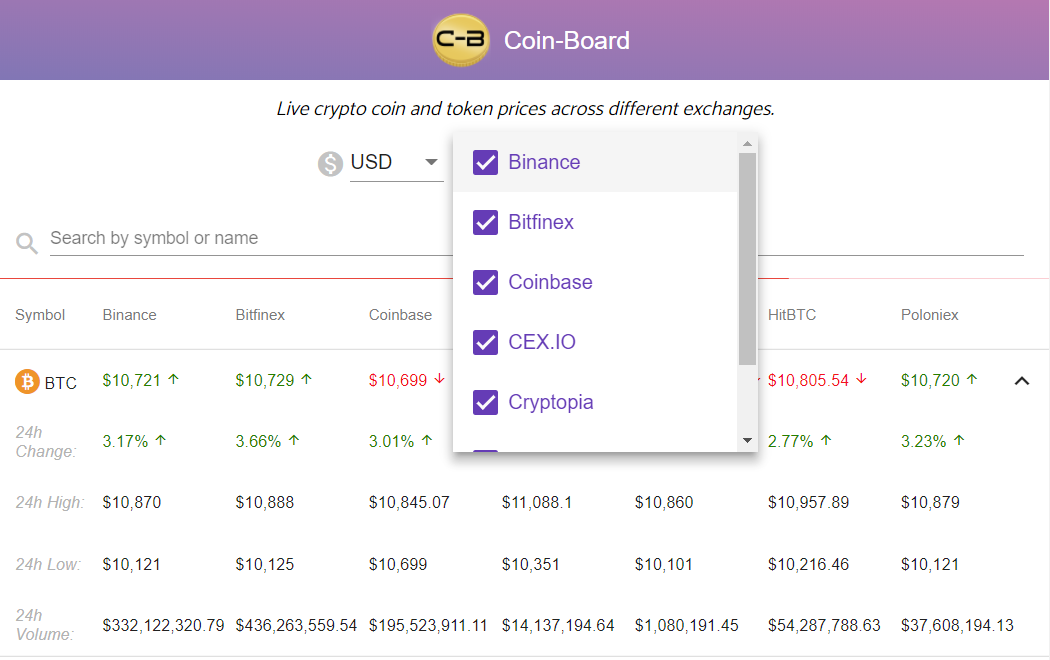Disable the Coinbase checkbox
1050x660 pixels.
click(485, 282)
